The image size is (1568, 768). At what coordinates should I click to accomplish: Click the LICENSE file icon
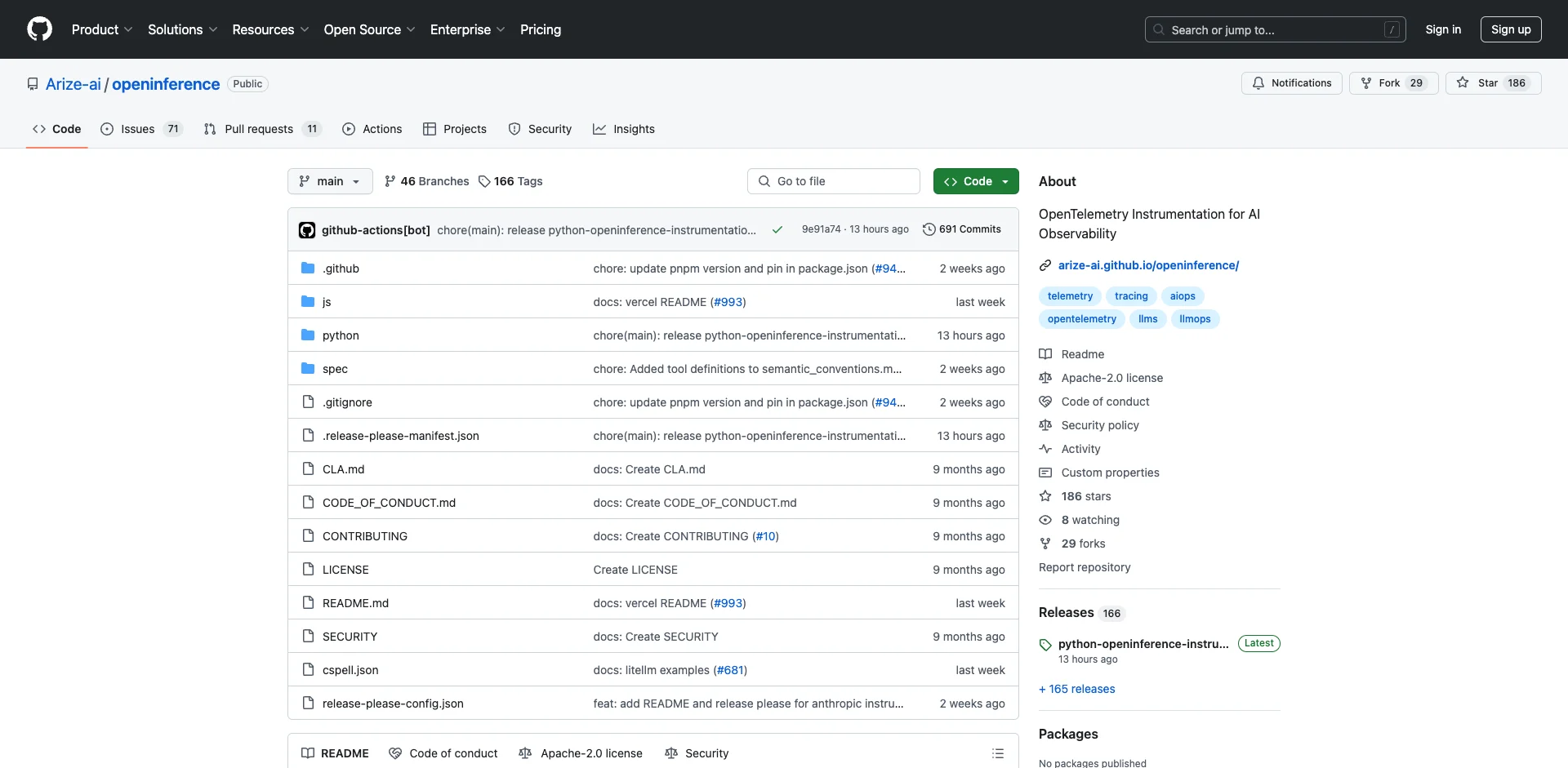[308, 570]
